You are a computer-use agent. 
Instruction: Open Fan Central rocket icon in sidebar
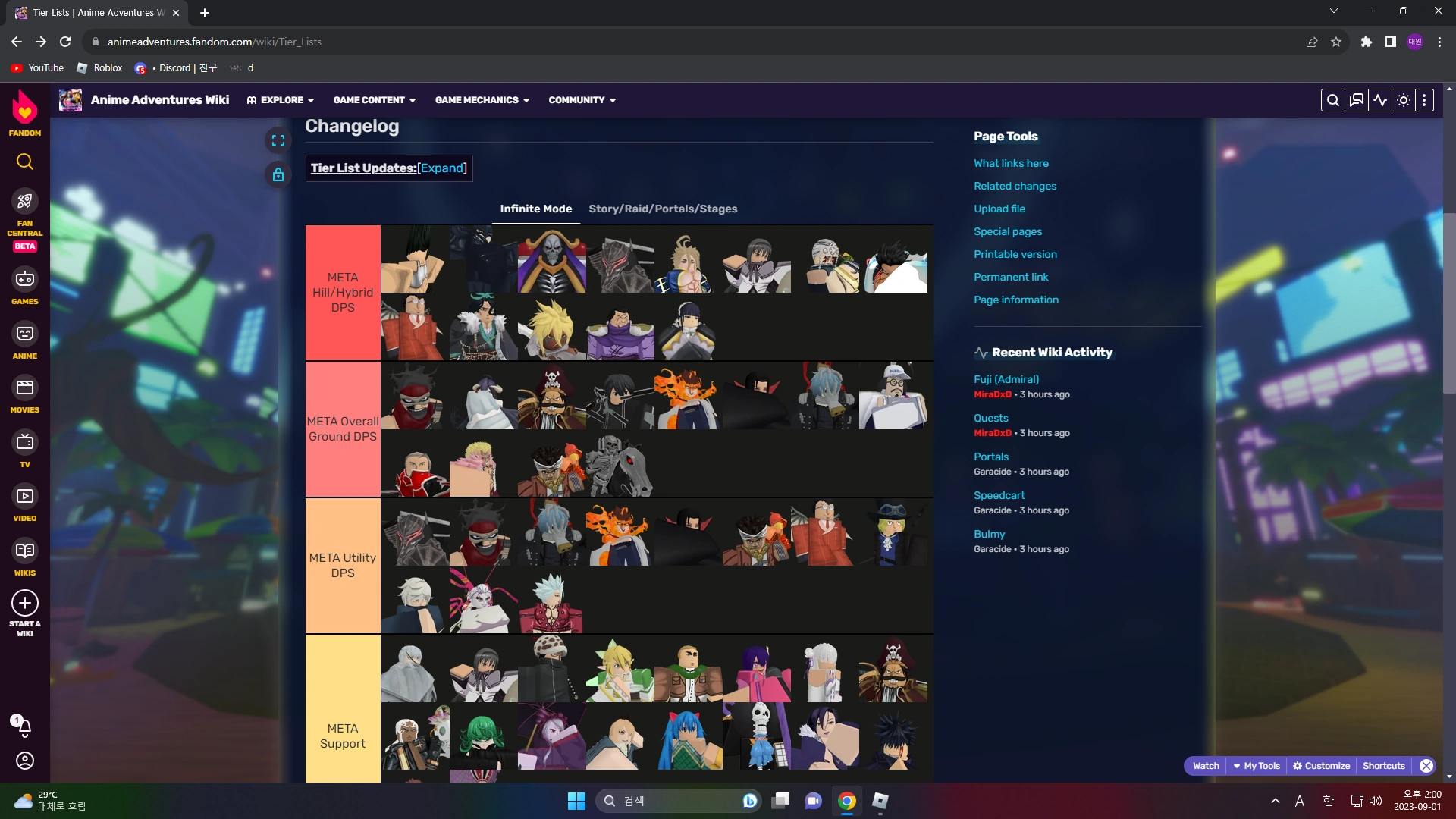coord(24,202)
